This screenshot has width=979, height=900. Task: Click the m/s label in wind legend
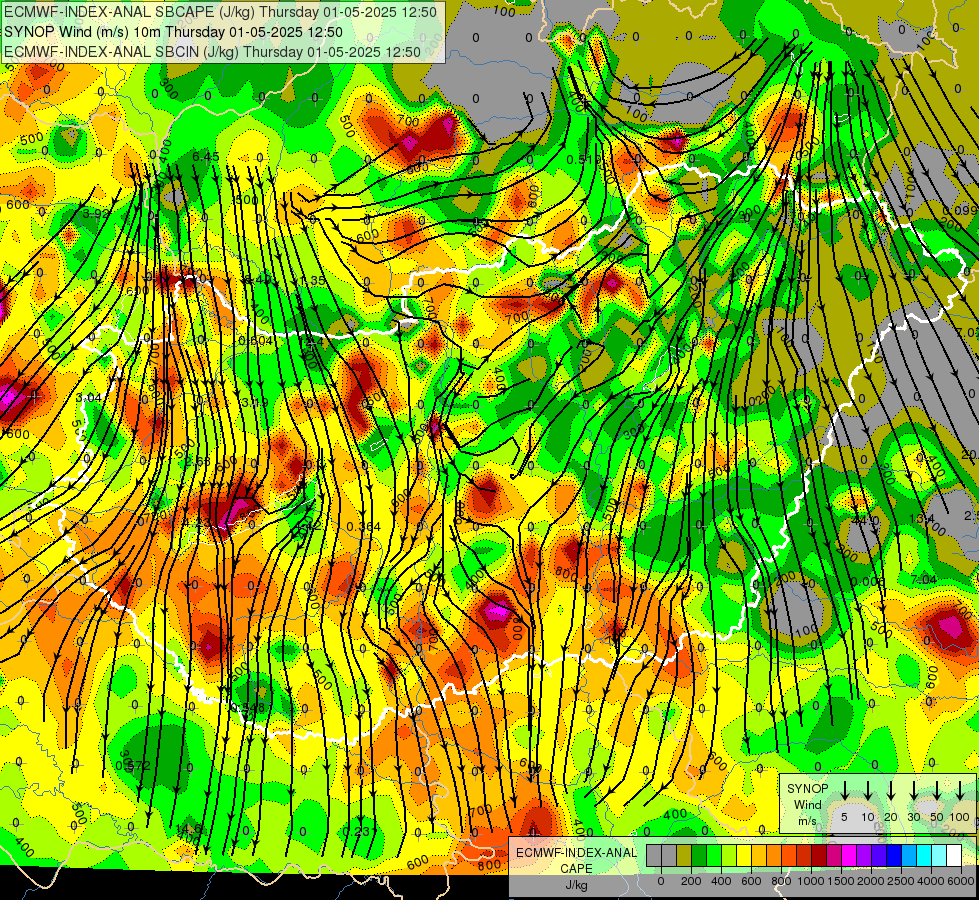click(x=807, y=821)
